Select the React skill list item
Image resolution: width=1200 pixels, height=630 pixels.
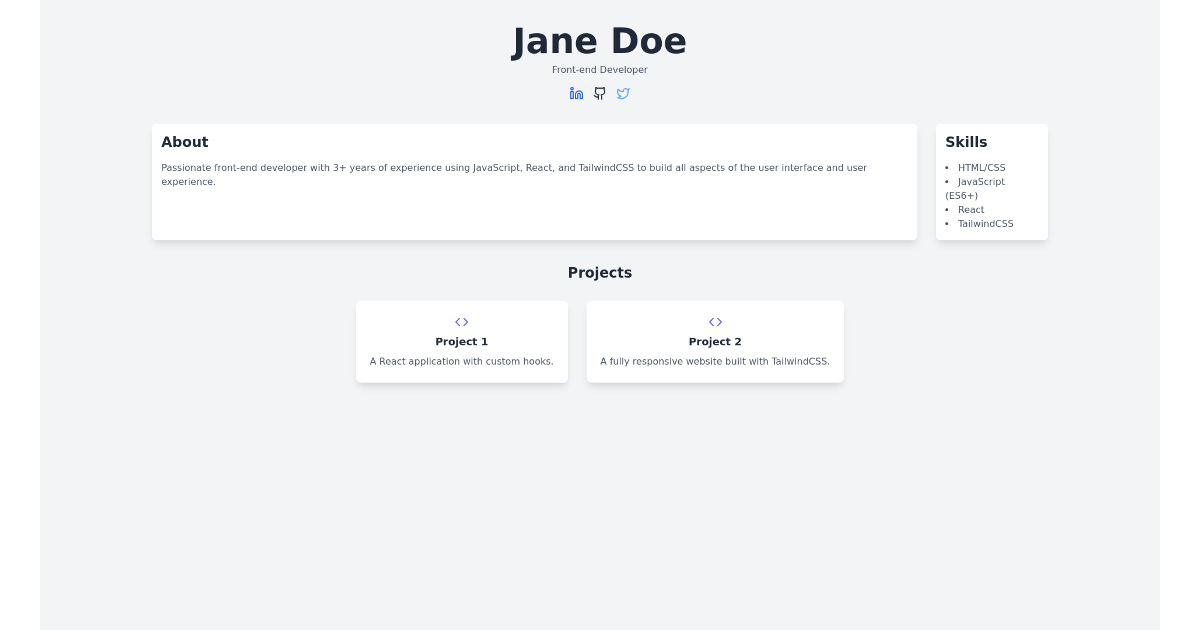[971, 209]
